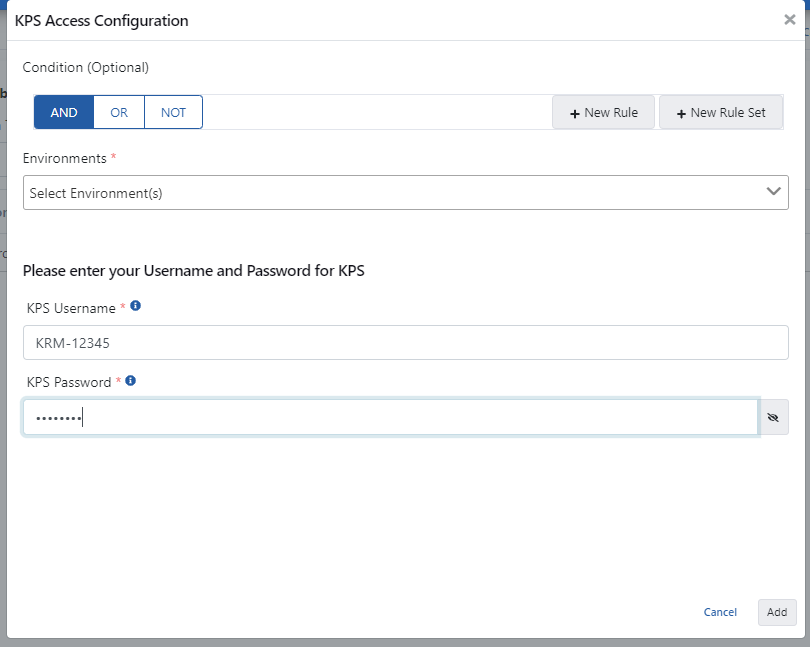
Task: Click the KPS Username label text
Action: [x=70, y=308]
